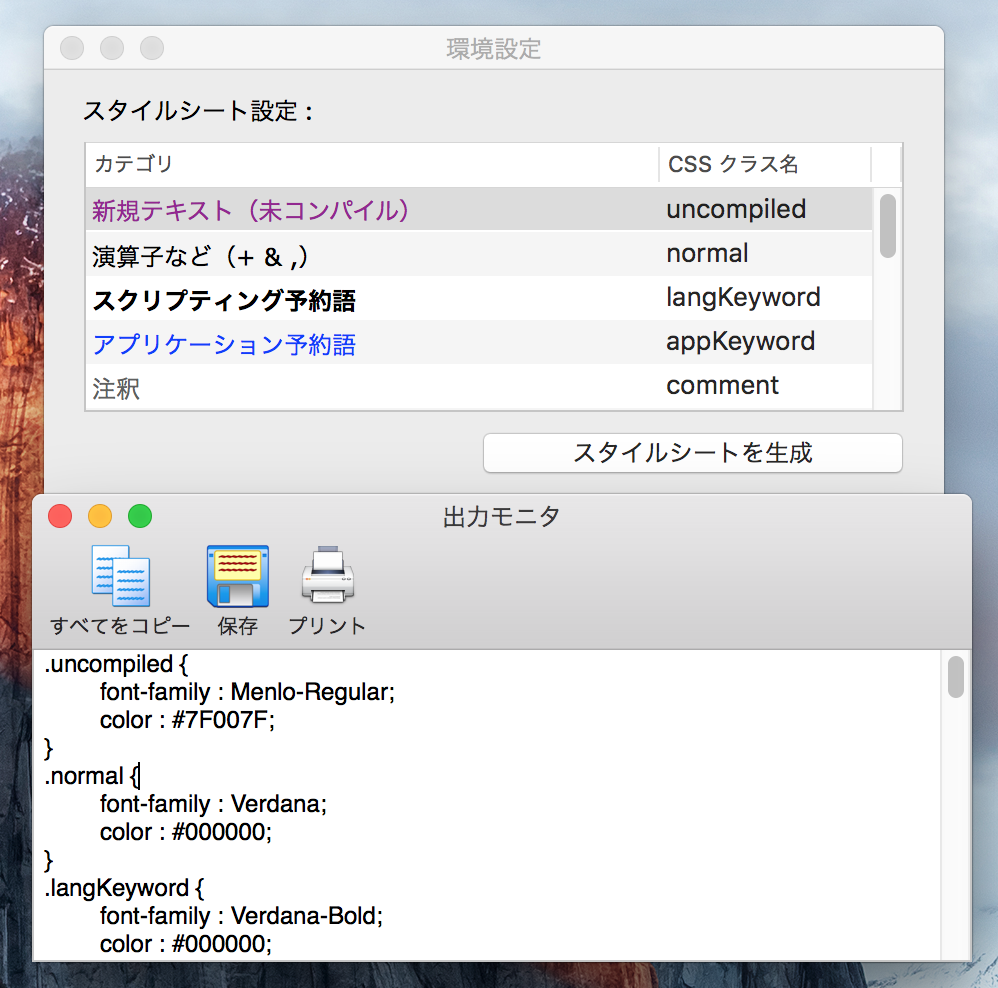998x988 pixels.
Task: Click the uncompiled CSS class cell
Action: click(736, 209)
